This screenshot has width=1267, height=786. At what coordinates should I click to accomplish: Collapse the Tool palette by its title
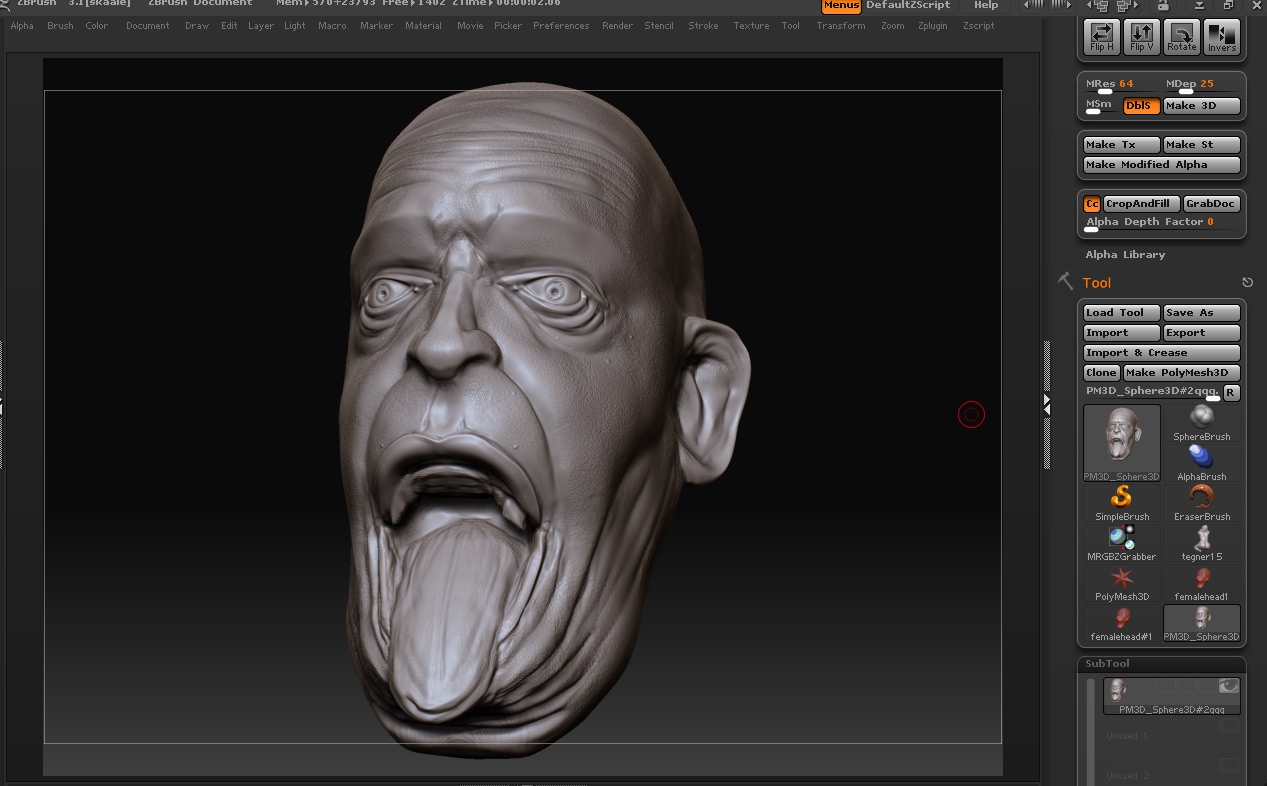pos(1096,283)
